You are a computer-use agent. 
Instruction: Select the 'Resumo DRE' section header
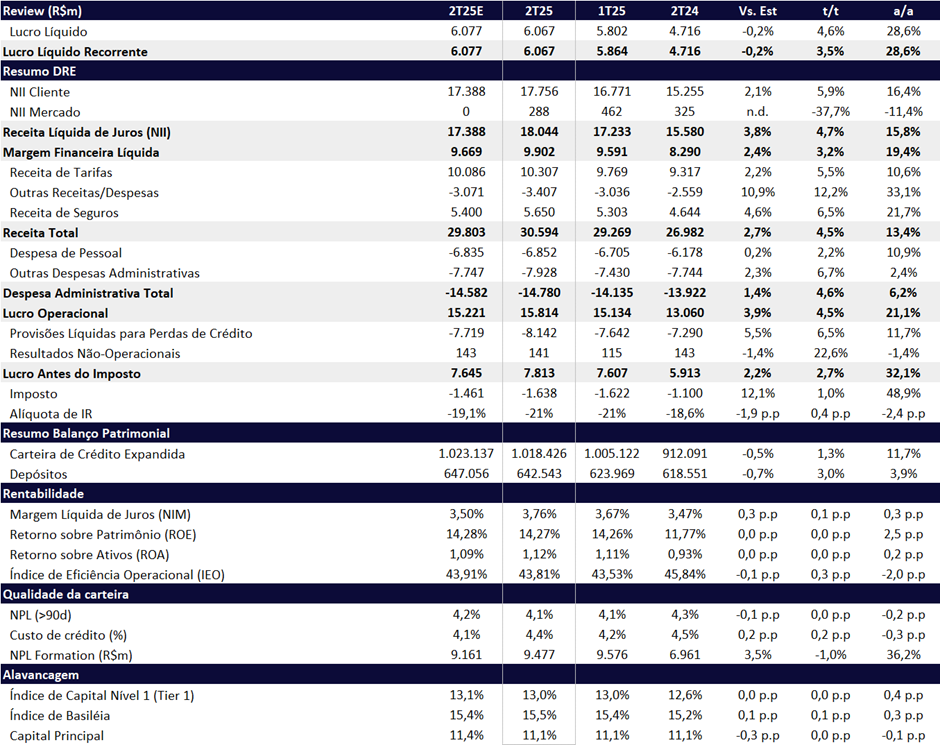[40, 71]
